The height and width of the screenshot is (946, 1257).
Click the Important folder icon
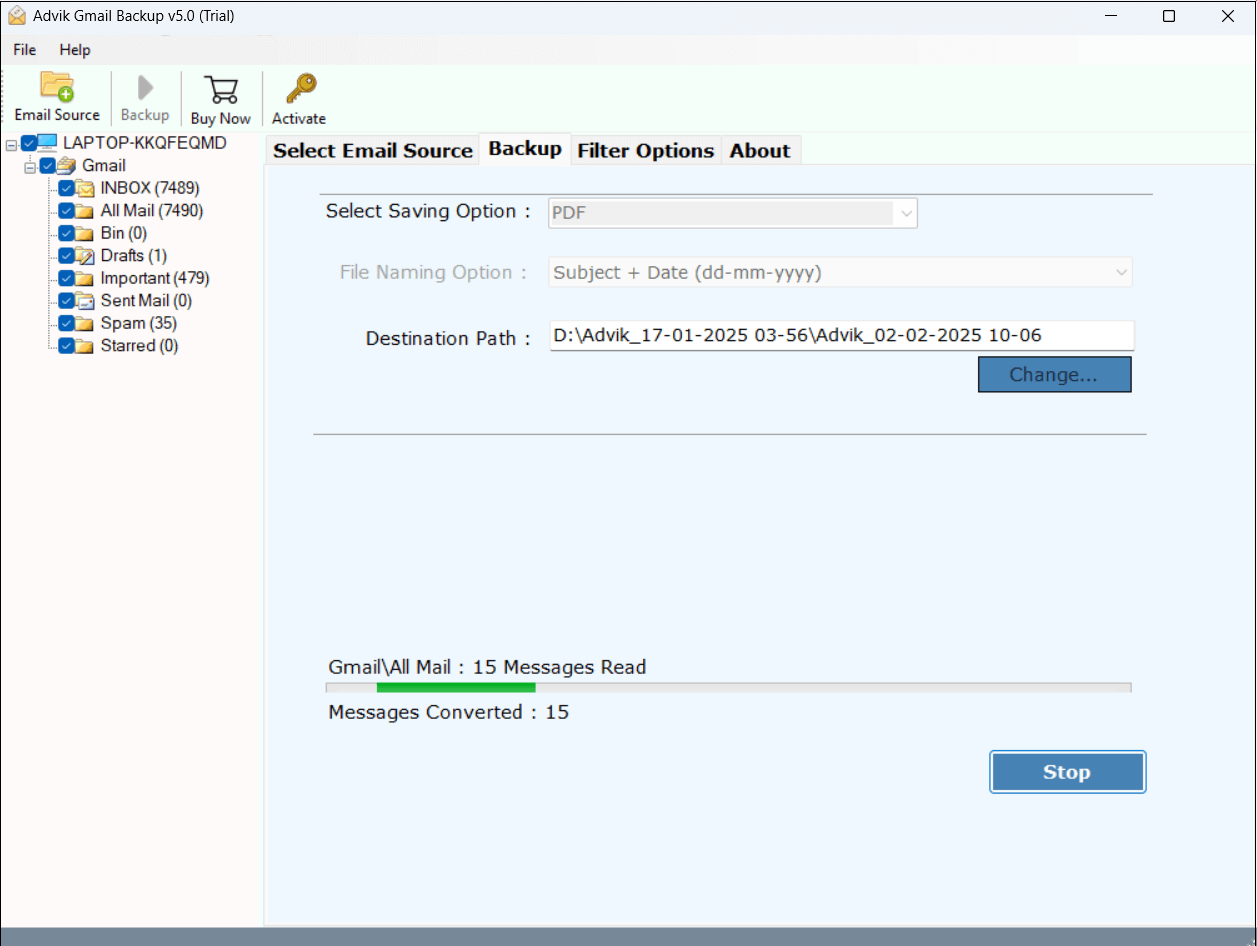(86, 278)
